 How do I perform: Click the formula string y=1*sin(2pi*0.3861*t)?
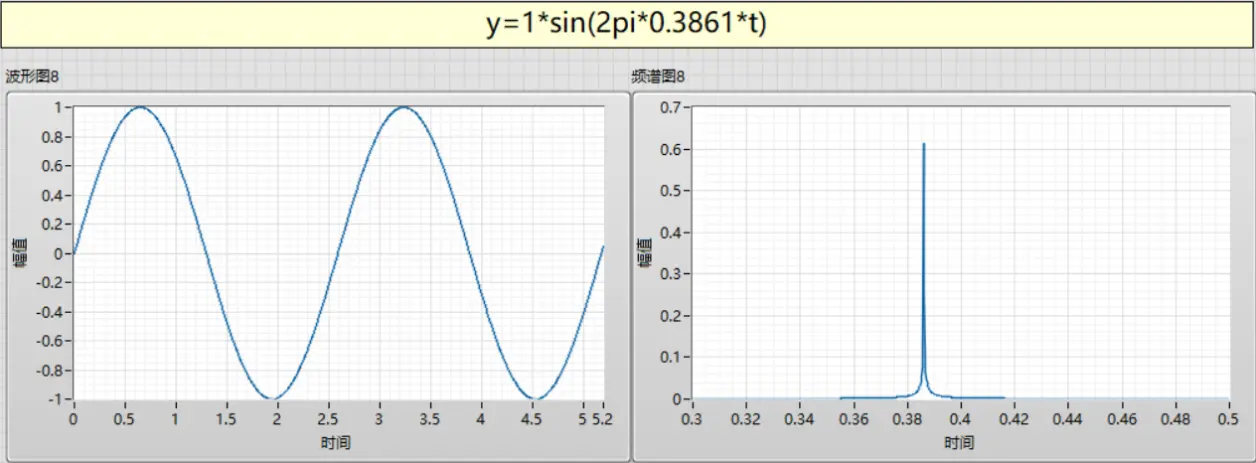point(627,24)
